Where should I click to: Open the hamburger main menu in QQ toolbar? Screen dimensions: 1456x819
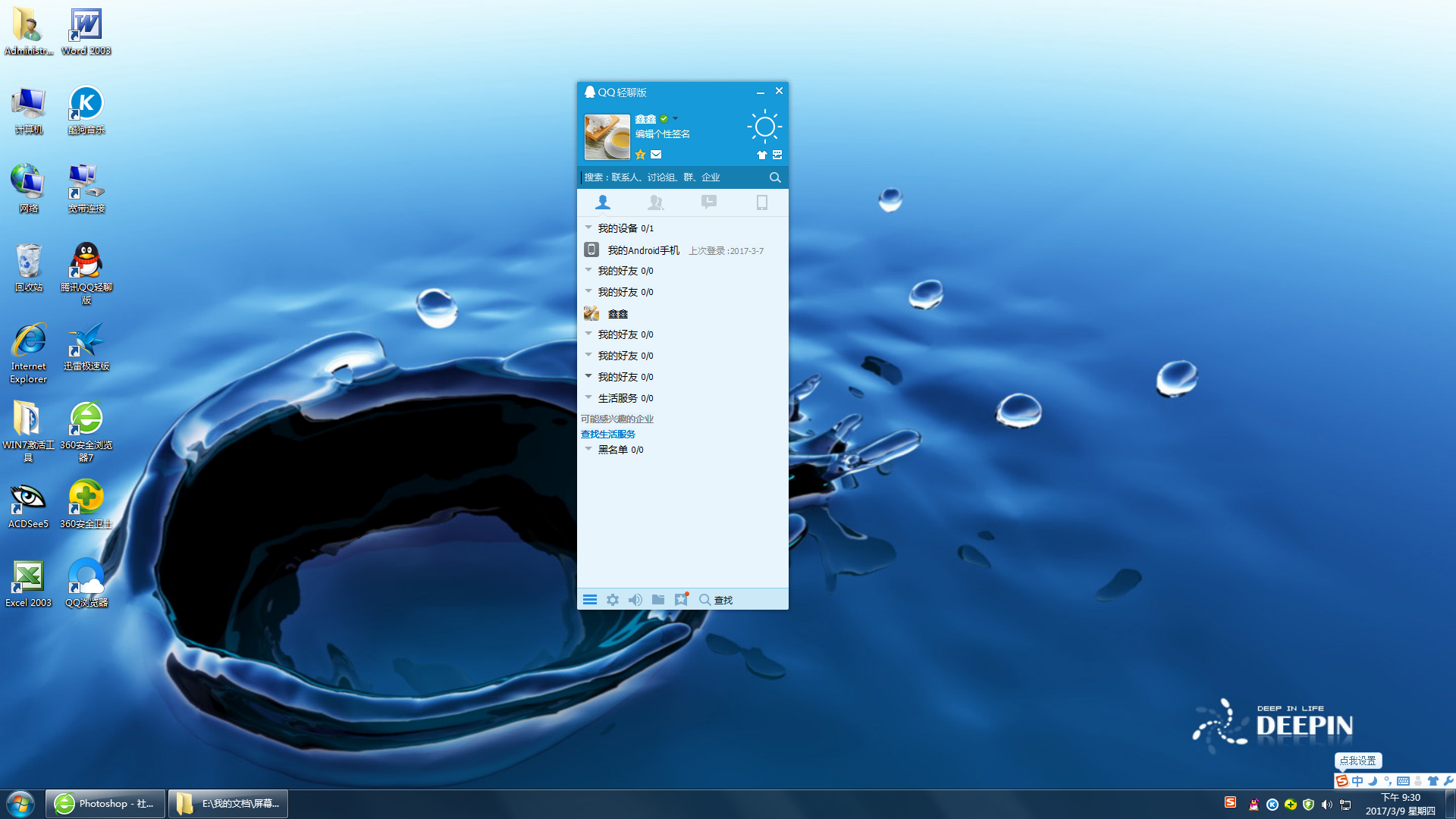[590, 599]
